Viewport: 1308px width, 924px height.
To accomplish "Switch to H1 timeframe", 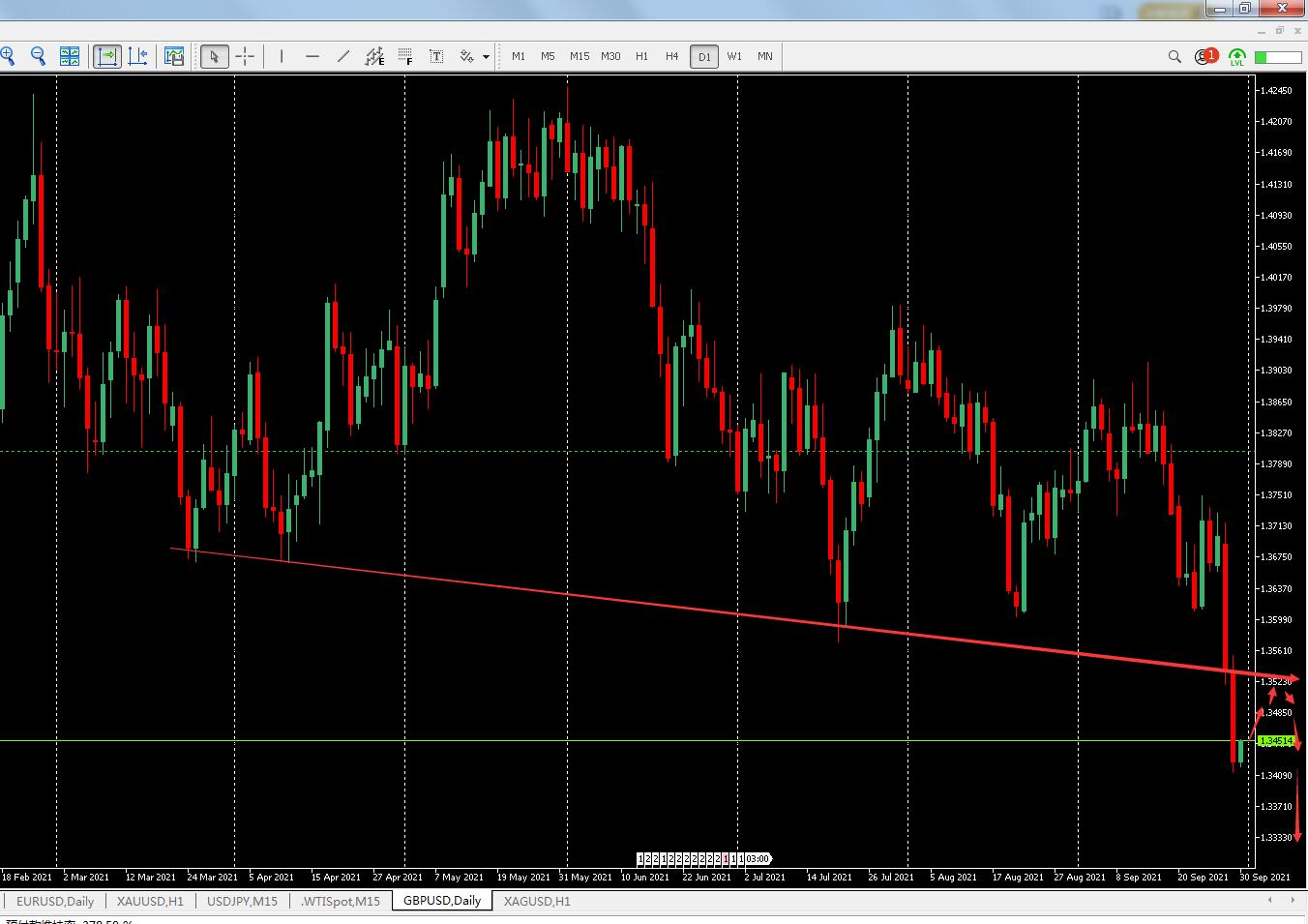I will click(x=641, y=56).
